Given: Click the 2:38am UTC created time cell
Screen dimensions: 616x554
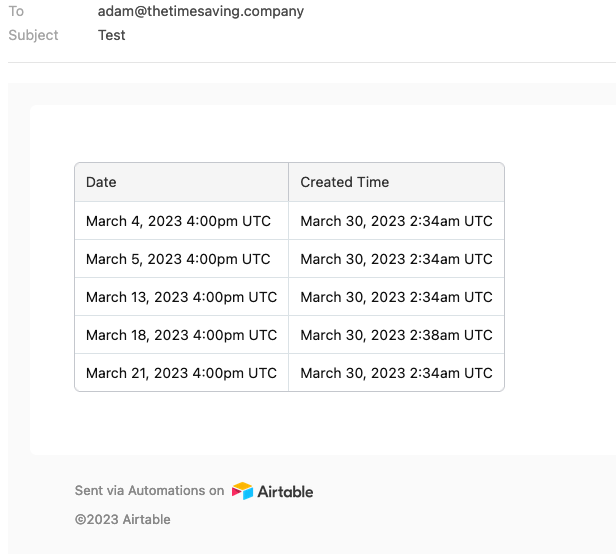Looking at the screenshot, I should [x=396, y=335].
